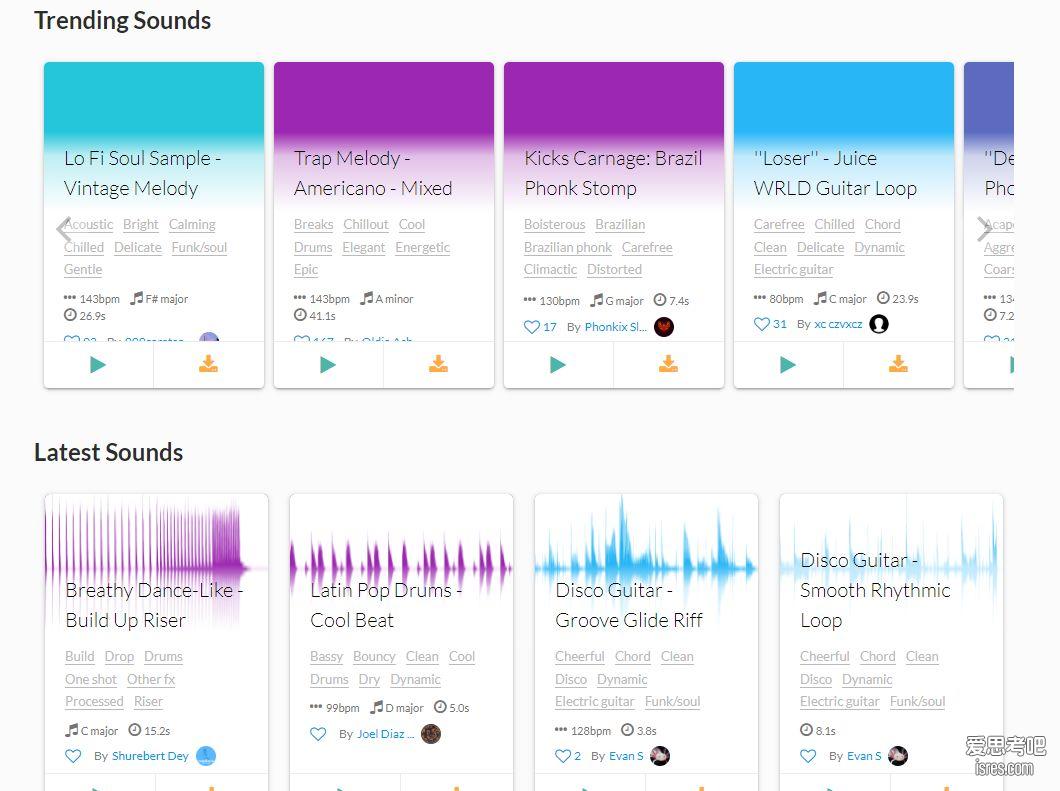Download the Trap Melody Americano sound
Screen dimensions: 1060x791
point(438,365)
